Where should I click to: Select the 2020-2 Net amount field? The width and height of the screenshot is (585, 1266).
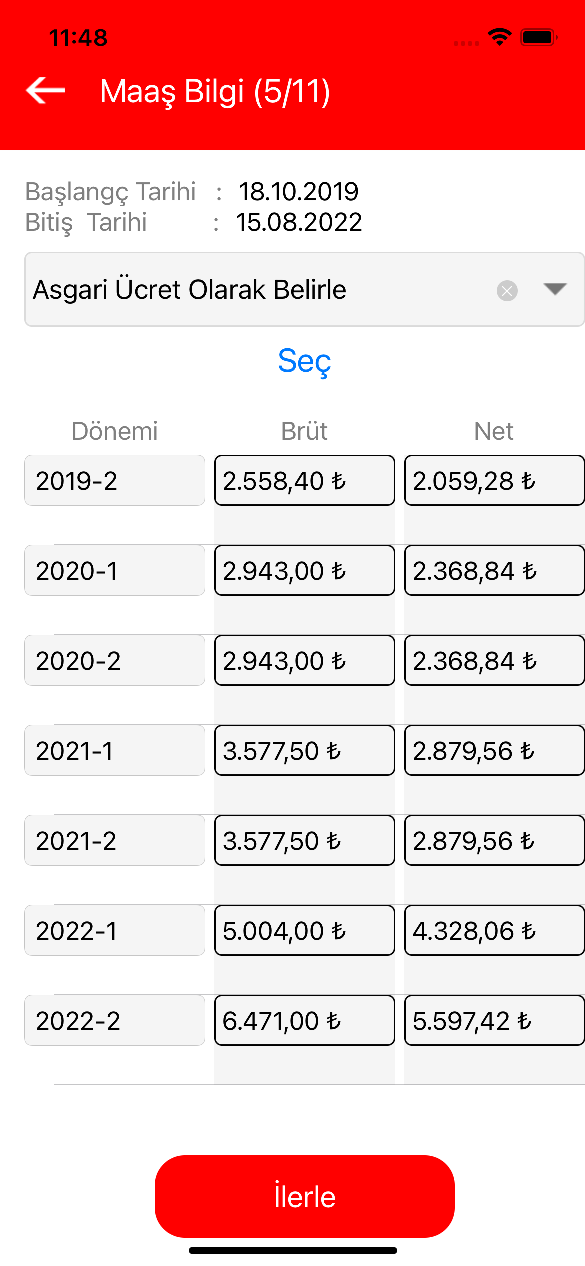(x=494, y=661)
